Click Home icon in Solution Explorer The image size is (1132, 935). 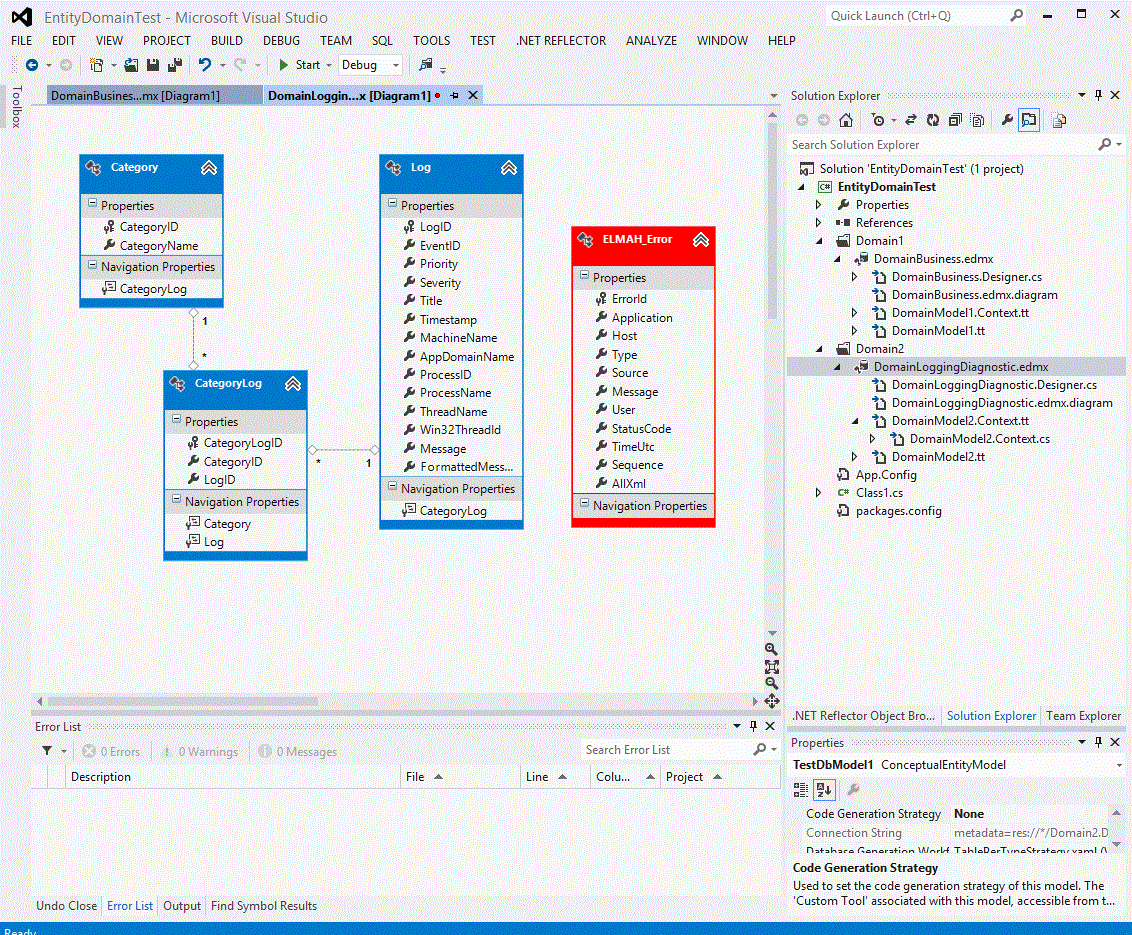pos(846,120)
